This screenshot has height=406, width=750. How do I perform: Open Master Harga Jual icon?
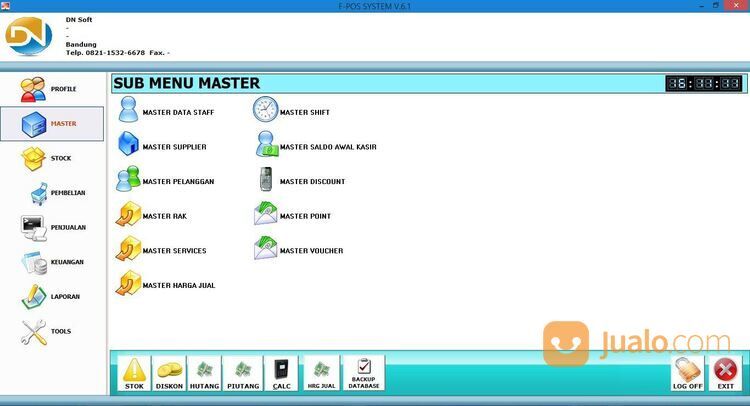pyautogui.click(x=130, y=284)
